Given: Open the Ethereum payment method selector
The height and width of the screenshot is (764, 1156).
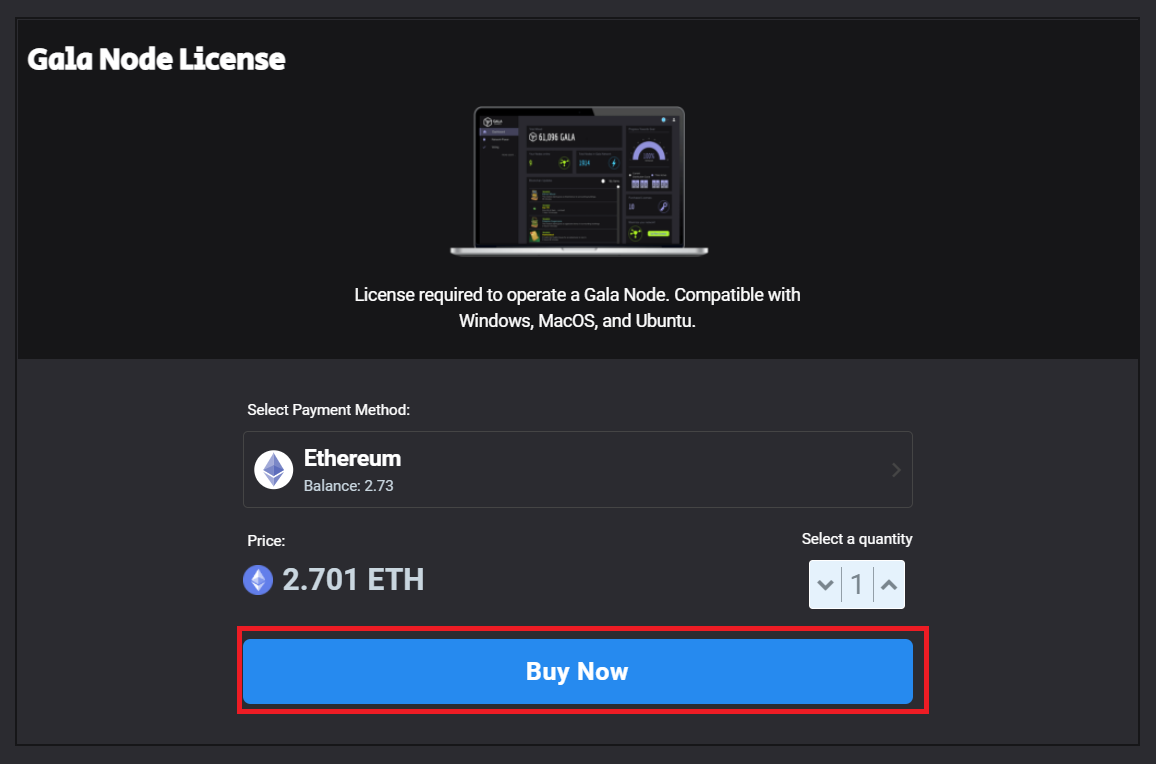Looking at the screenshot, I should click(x=578, y=470).
